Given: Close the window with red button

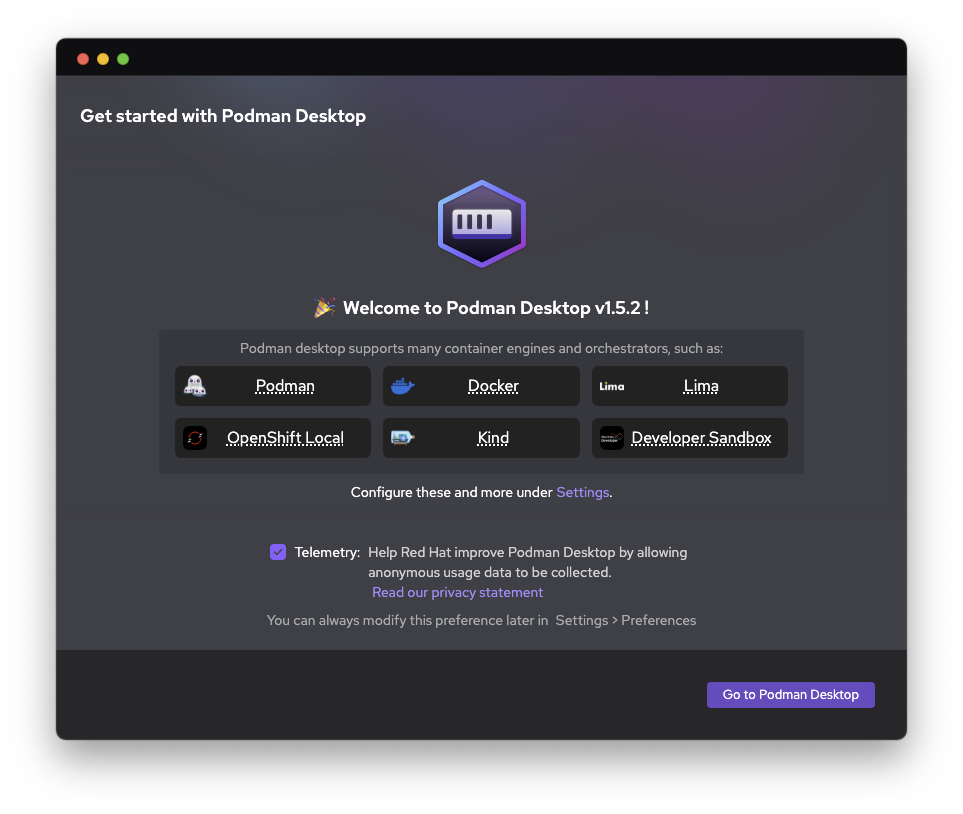Looking at the screenshot, I should pos(83,59).
